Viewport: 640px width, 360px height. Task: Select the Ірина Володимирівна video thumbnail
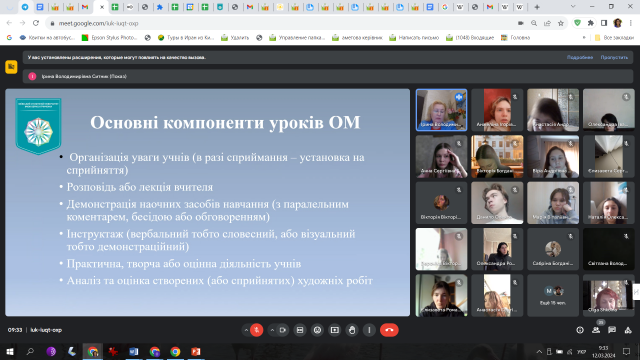pos(441,110)
